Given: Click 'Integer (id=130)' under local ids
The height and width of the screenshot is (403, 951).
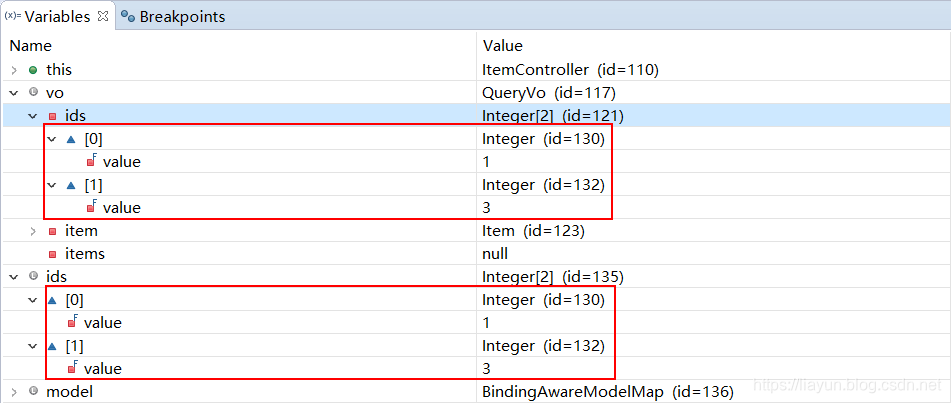Looking at the screenshot, I should (x=543, y=300).
